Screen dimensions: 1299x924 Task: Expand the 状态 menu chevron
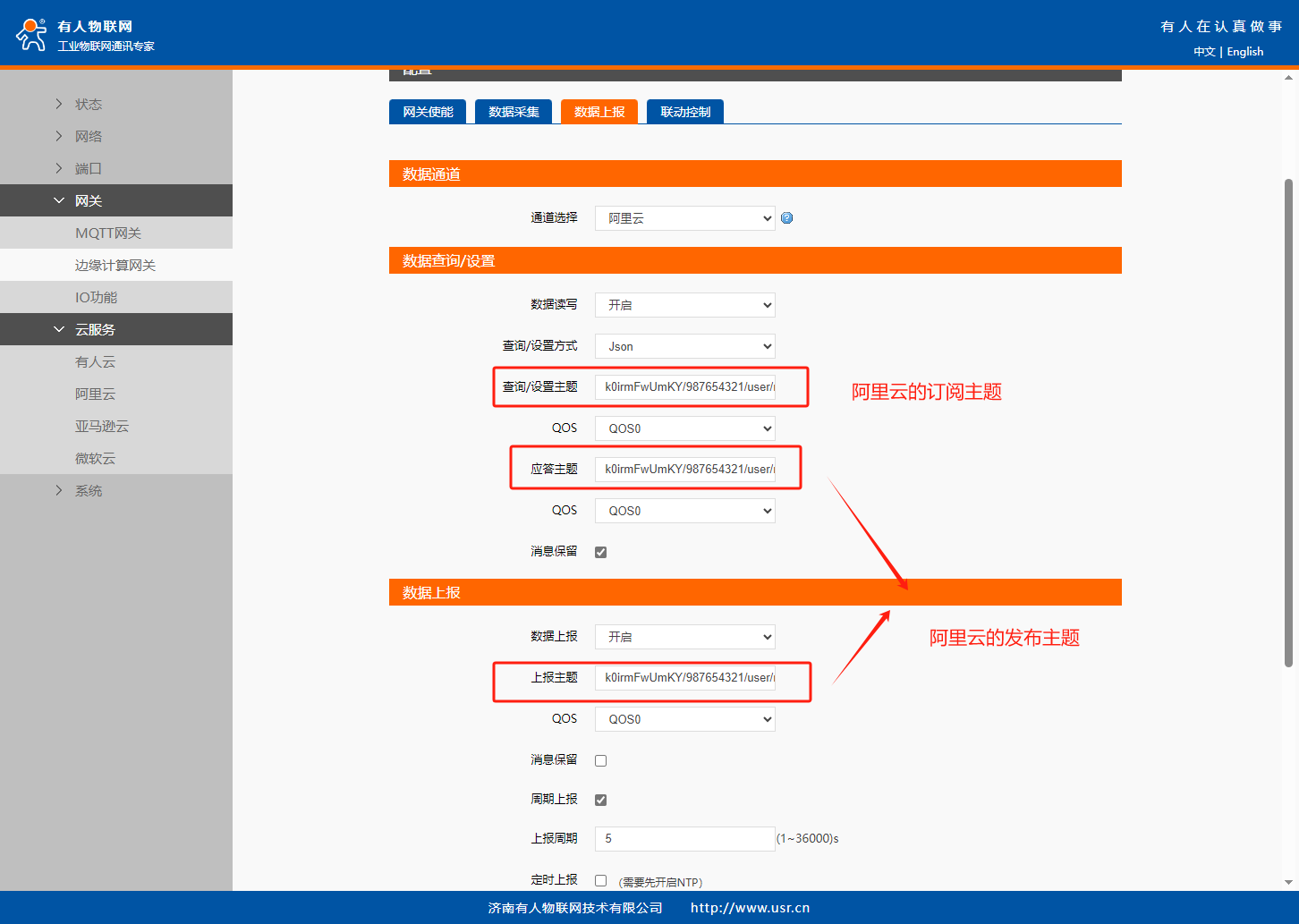(x=59, y=104)
